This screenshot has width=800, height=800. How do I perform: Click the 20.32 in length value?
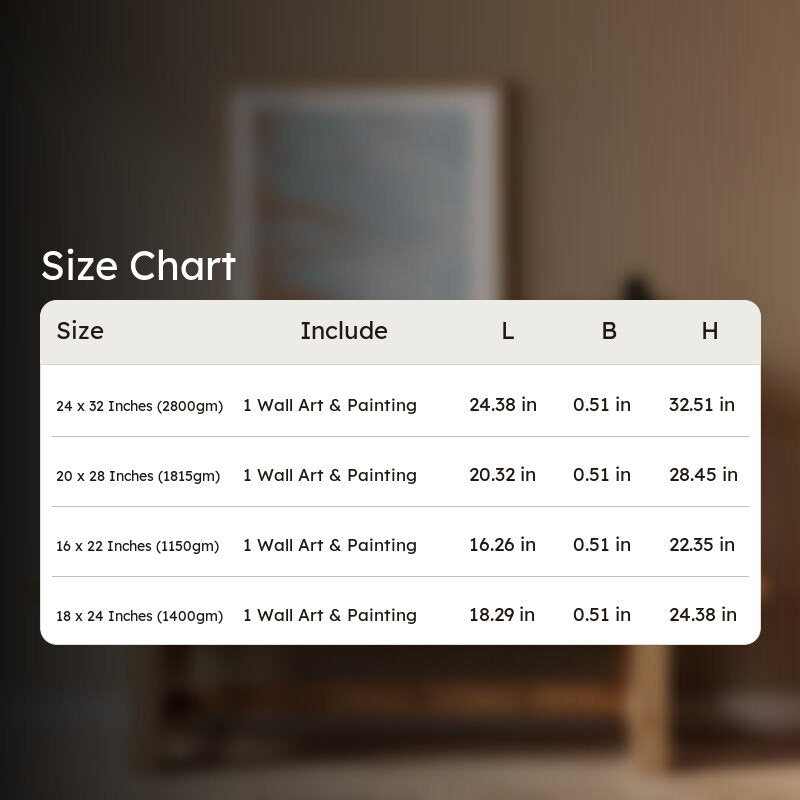click(503, 474)
